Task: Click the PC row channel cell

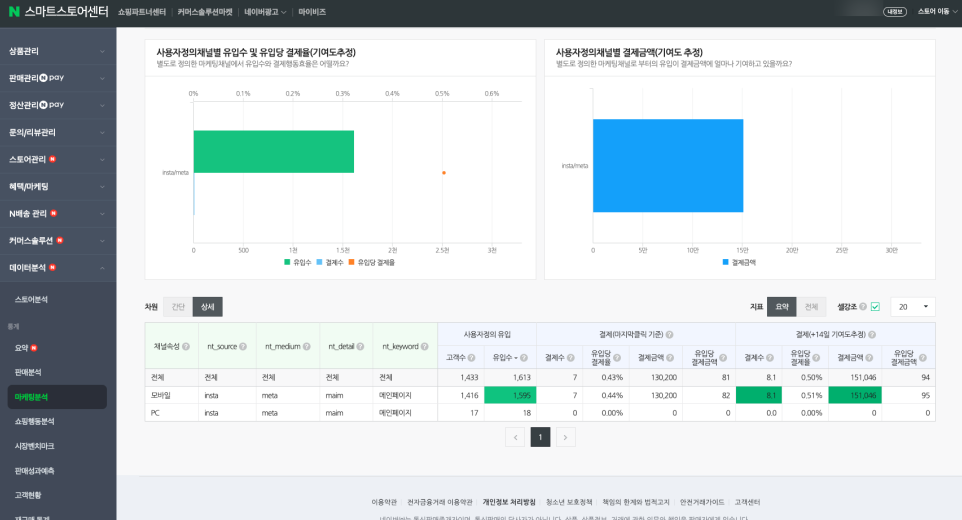Action: pos(172,413)
